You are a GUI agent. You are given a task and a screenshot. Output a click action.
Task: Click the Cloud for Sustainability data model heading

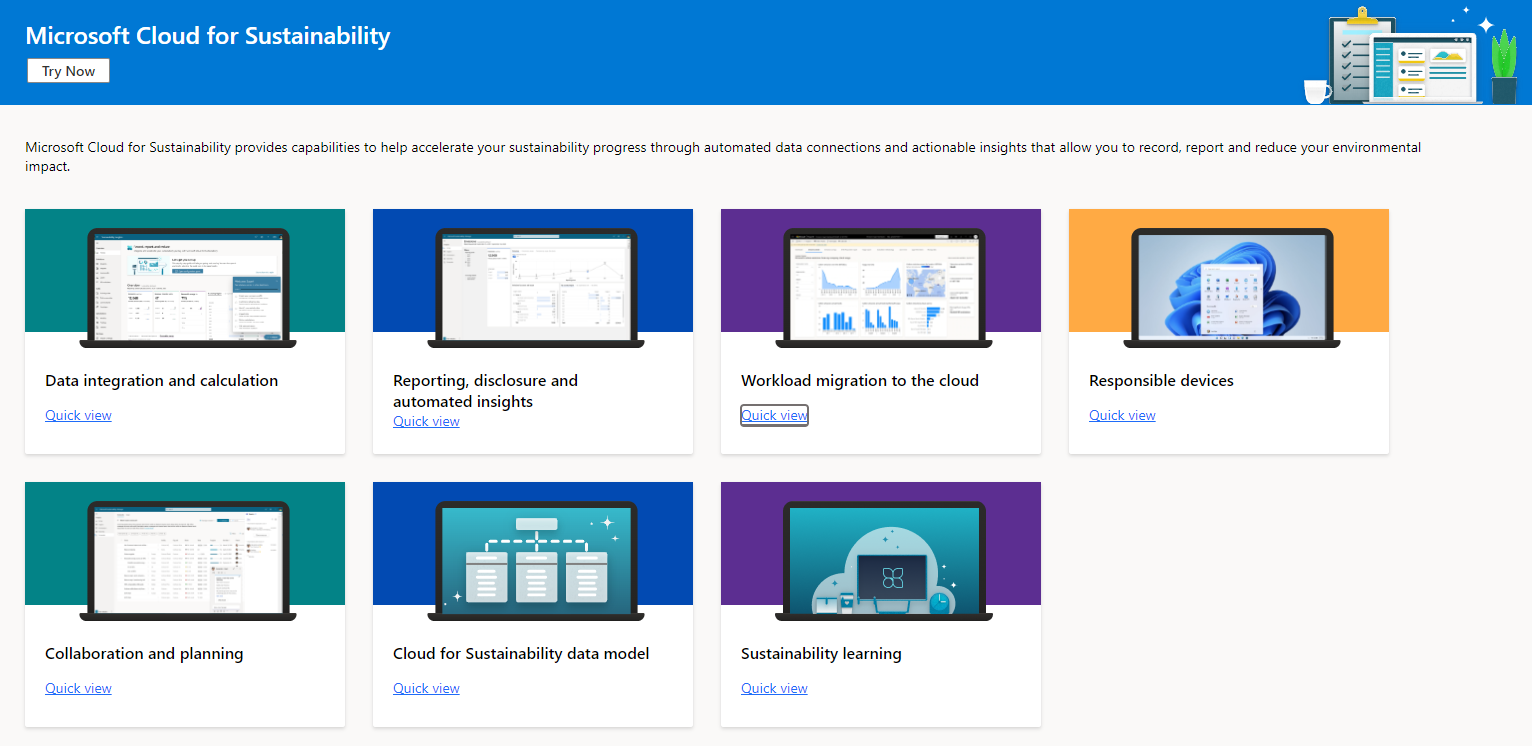tap(521, 653)
